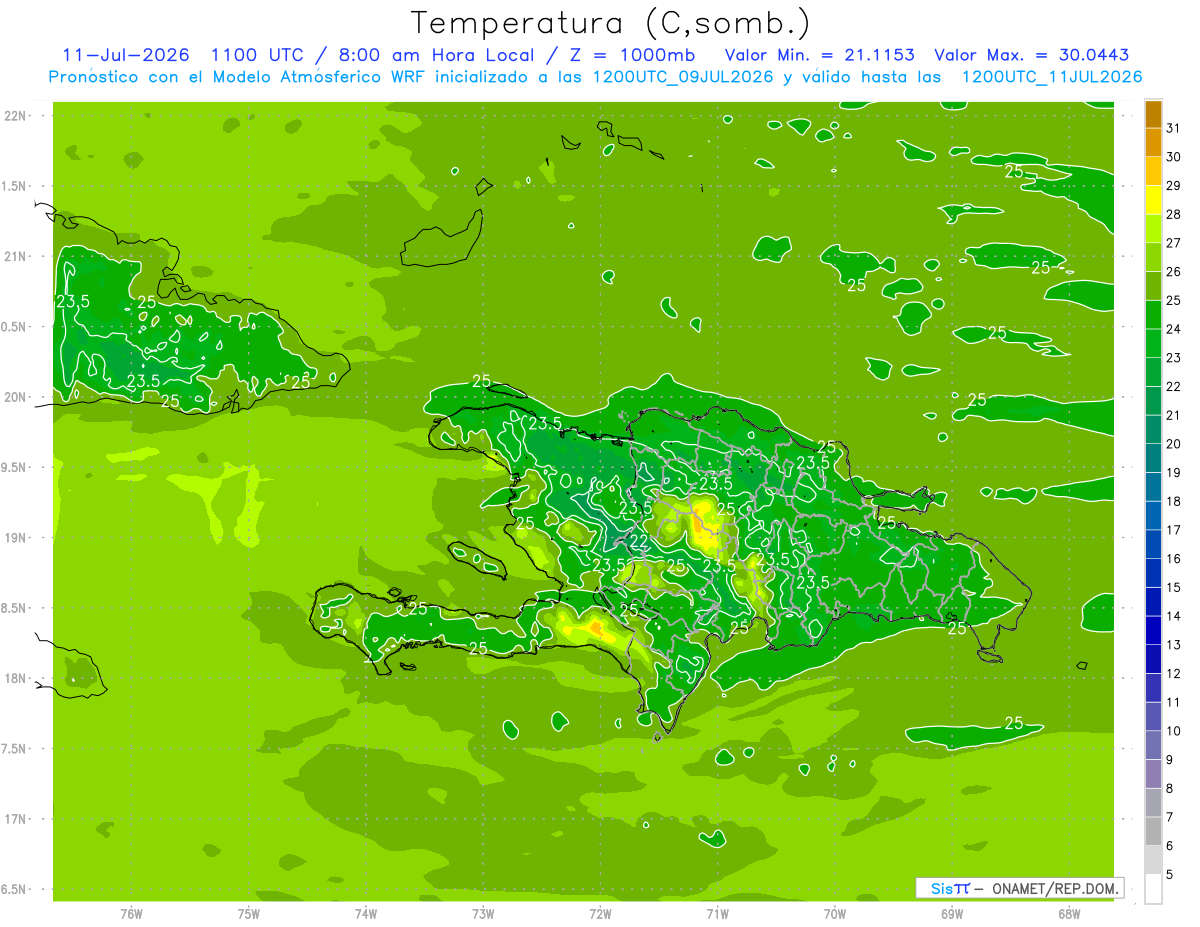Click the 18N latitude axis label
Viewport: 1200px width, 927px height.
pos(17,678)
